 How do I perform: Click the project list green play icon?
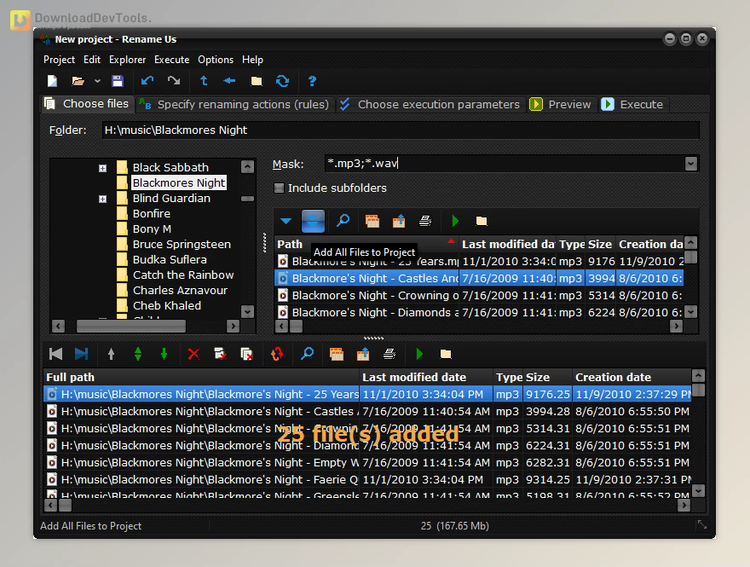tap(419, 354)
